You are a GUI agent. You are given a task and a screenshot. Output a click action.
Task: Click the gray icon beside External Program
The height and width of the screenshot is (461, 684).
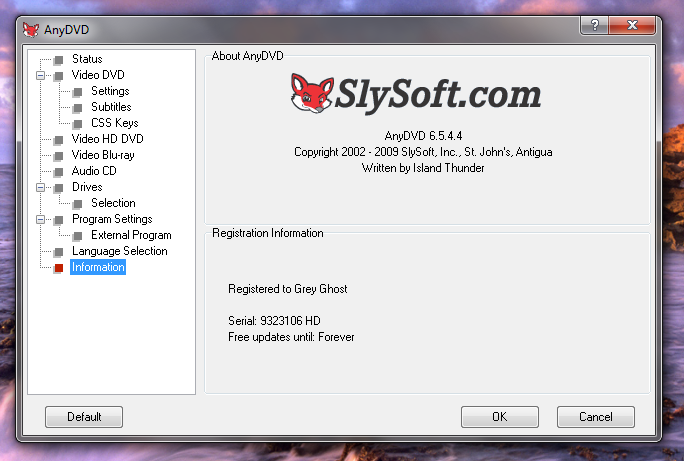pyautogui.click(x=78, y=236)
